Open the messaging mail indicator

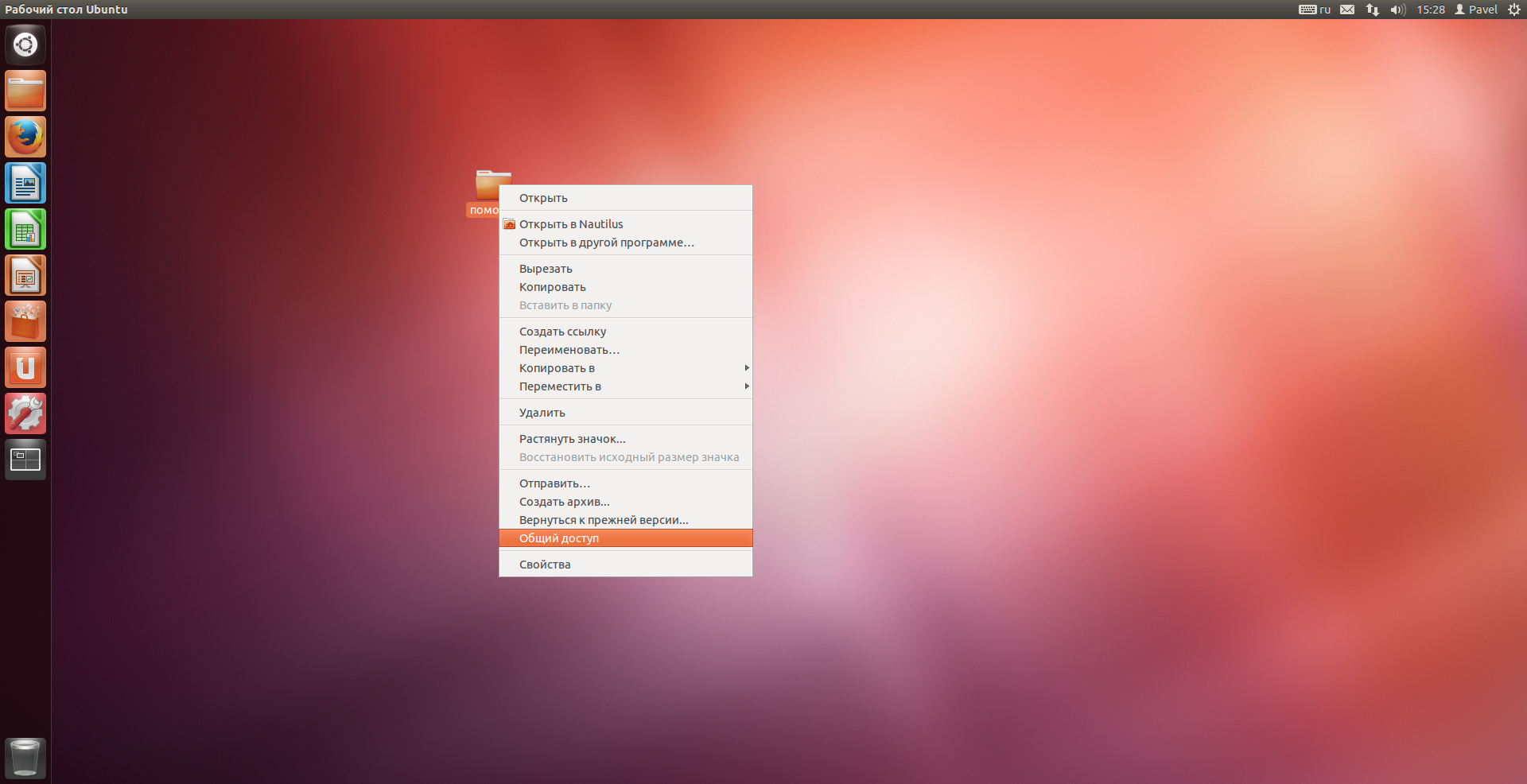click(1347, 10)
